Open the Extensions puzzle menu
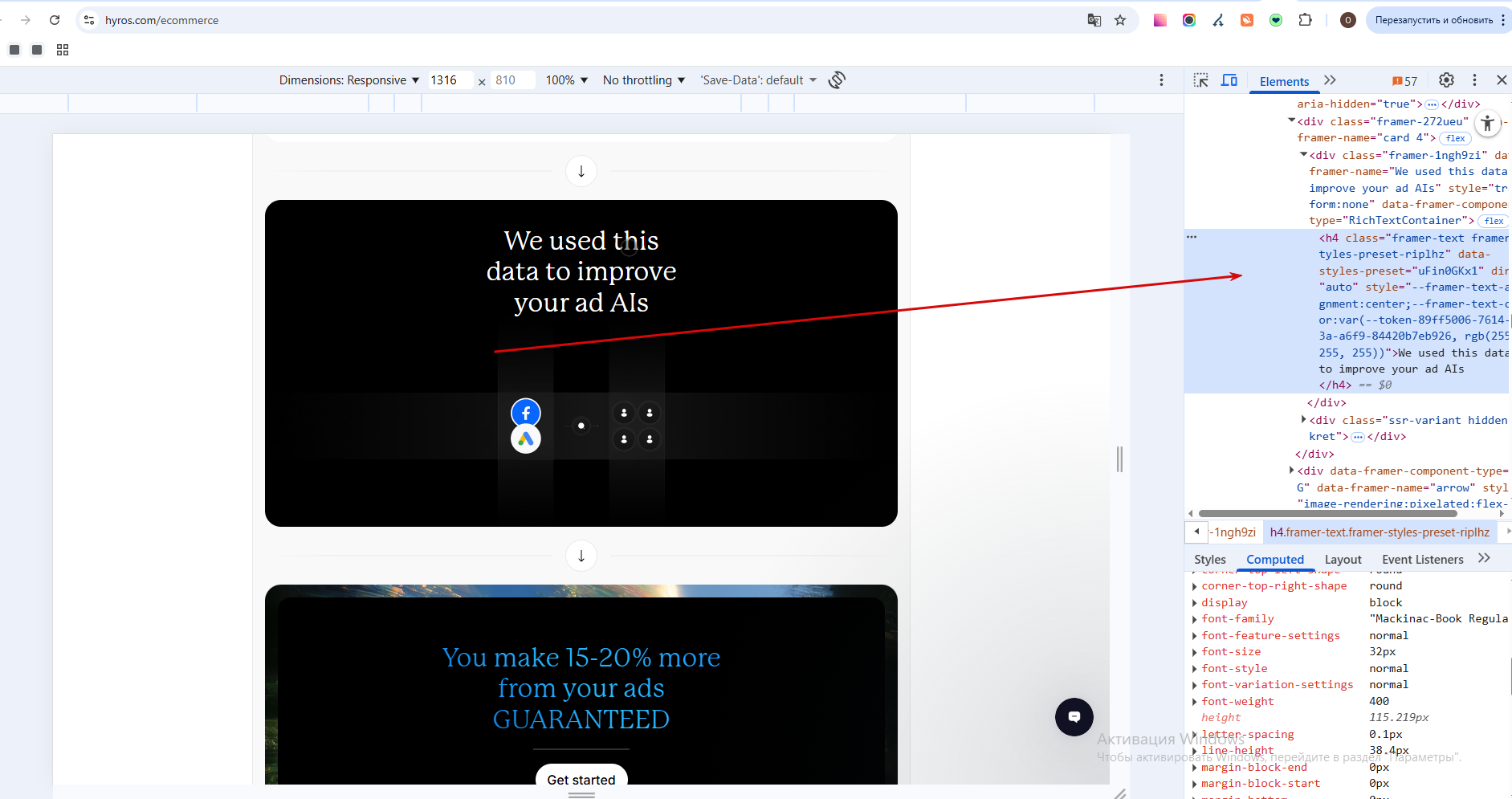 [1305, 20]
